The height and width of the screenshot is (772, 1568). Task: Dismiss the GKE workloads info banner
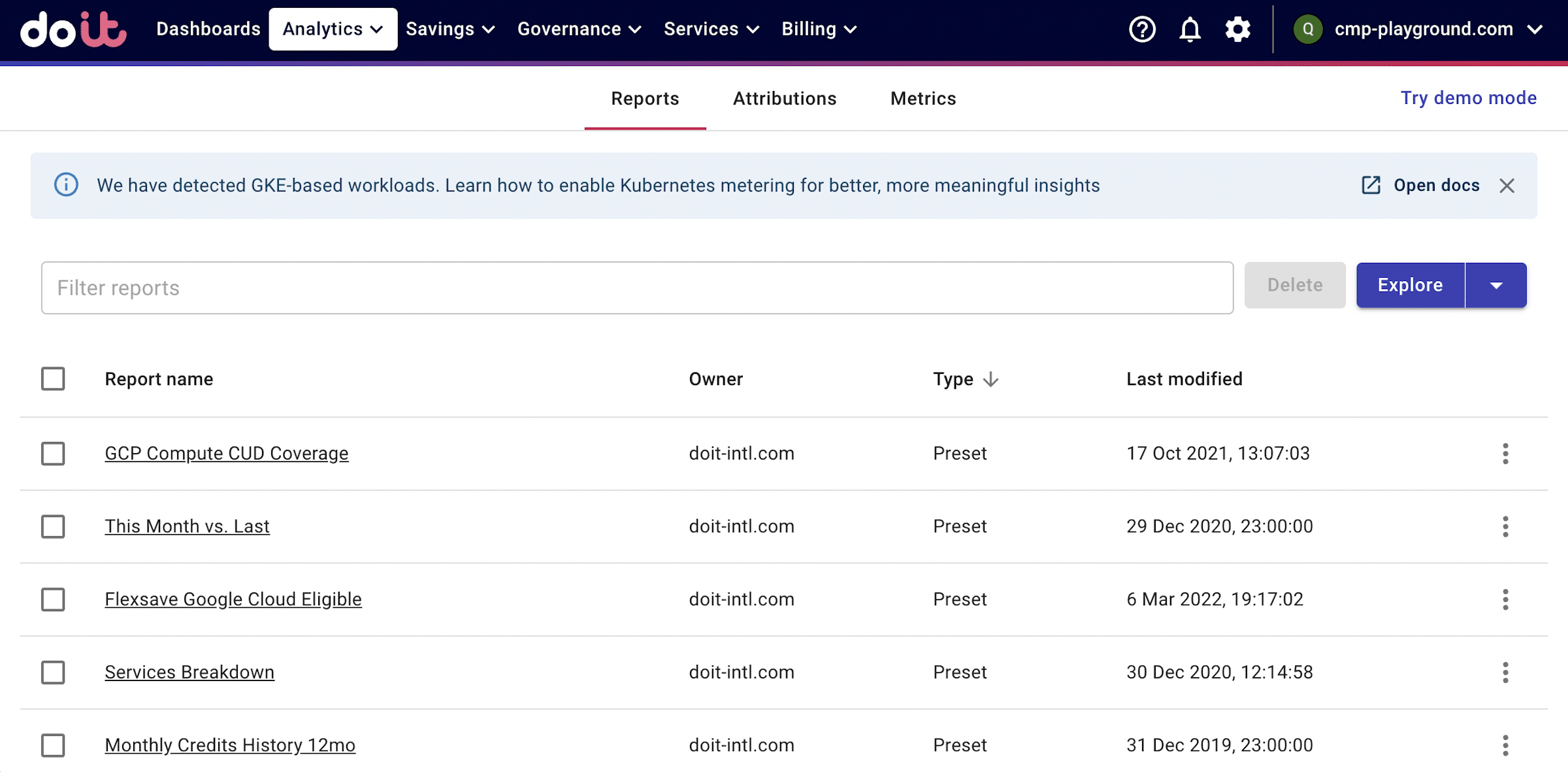pos(1507,186)
